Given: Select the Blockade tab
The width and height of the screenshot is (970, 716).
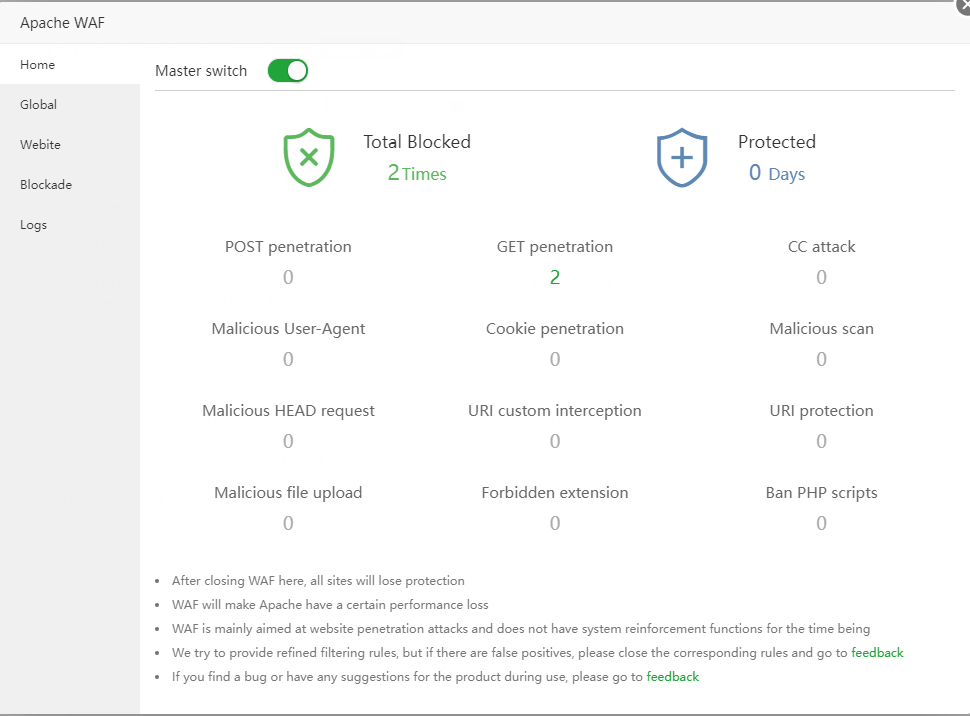Looking at the screenshot, I should [46, 185].
